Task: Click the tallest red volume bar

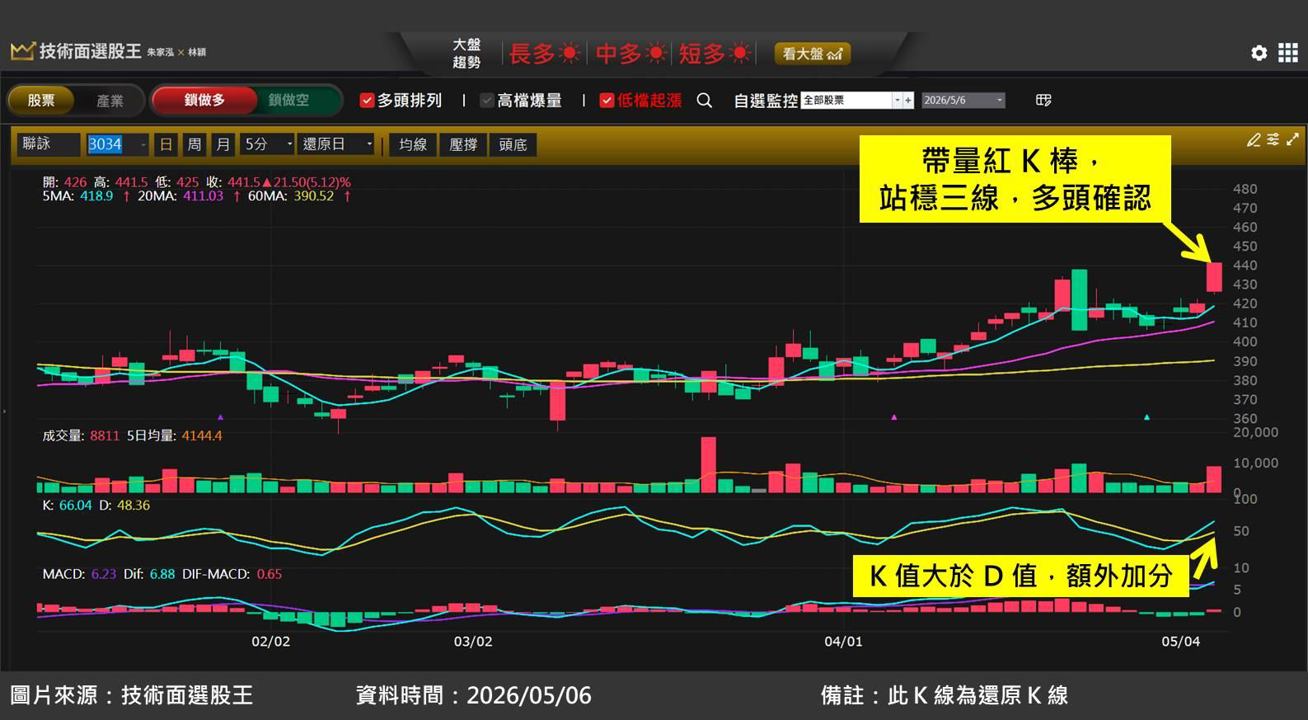Action: [x=708, y=464]
